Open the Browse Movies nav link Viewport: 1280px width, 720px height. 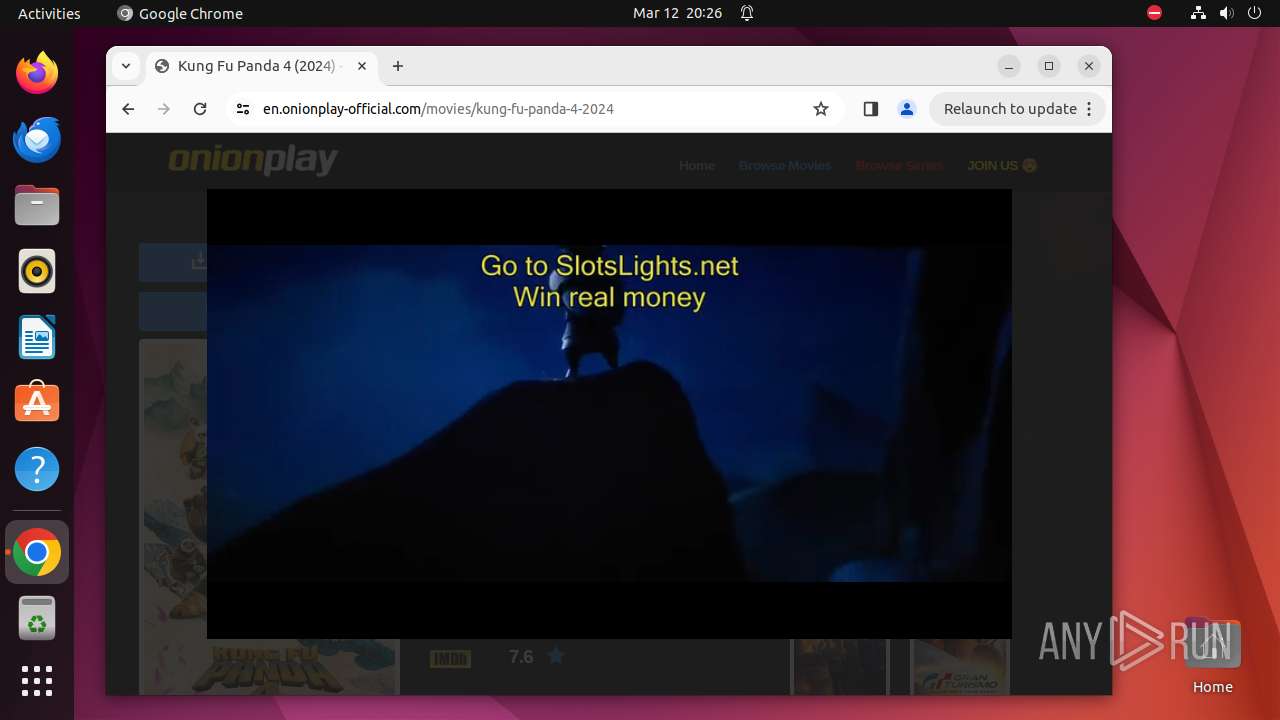pos(785,165)
